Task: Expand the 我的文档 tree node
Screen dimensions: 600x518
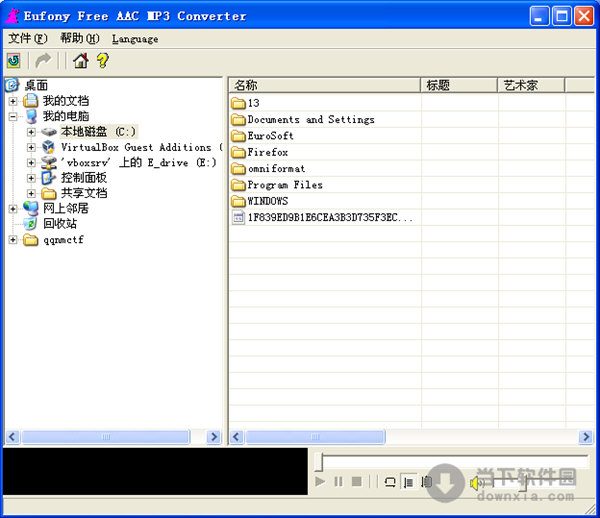Action: coord(13,101)
